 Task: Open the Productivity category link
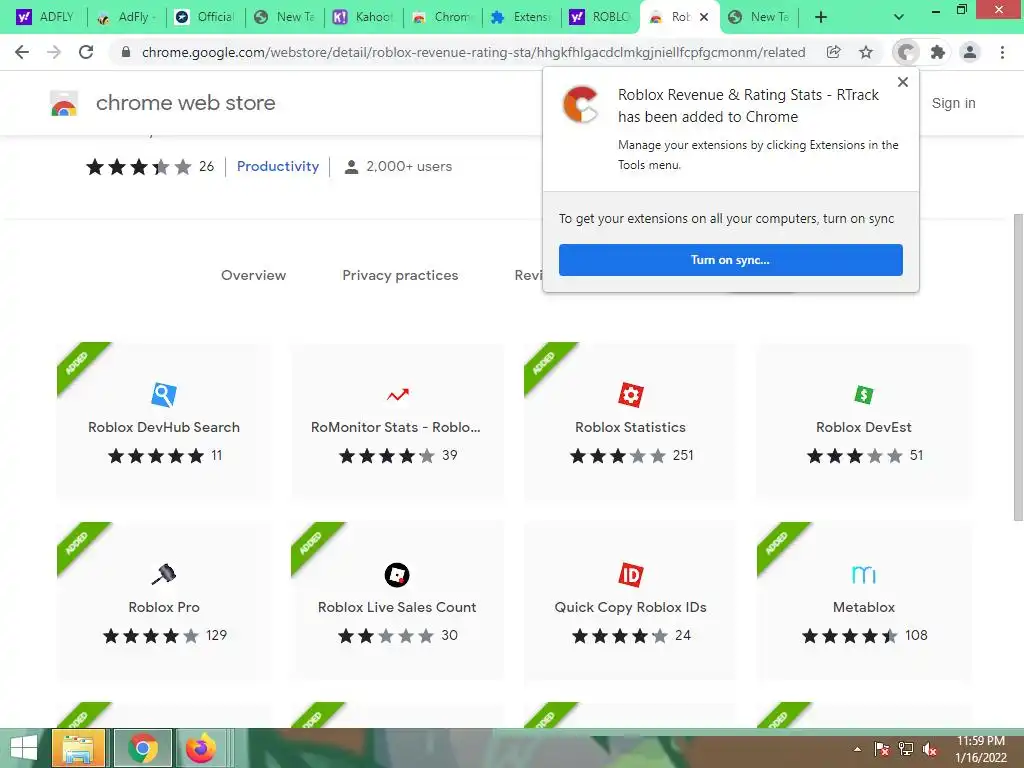[x=278, y=167]
